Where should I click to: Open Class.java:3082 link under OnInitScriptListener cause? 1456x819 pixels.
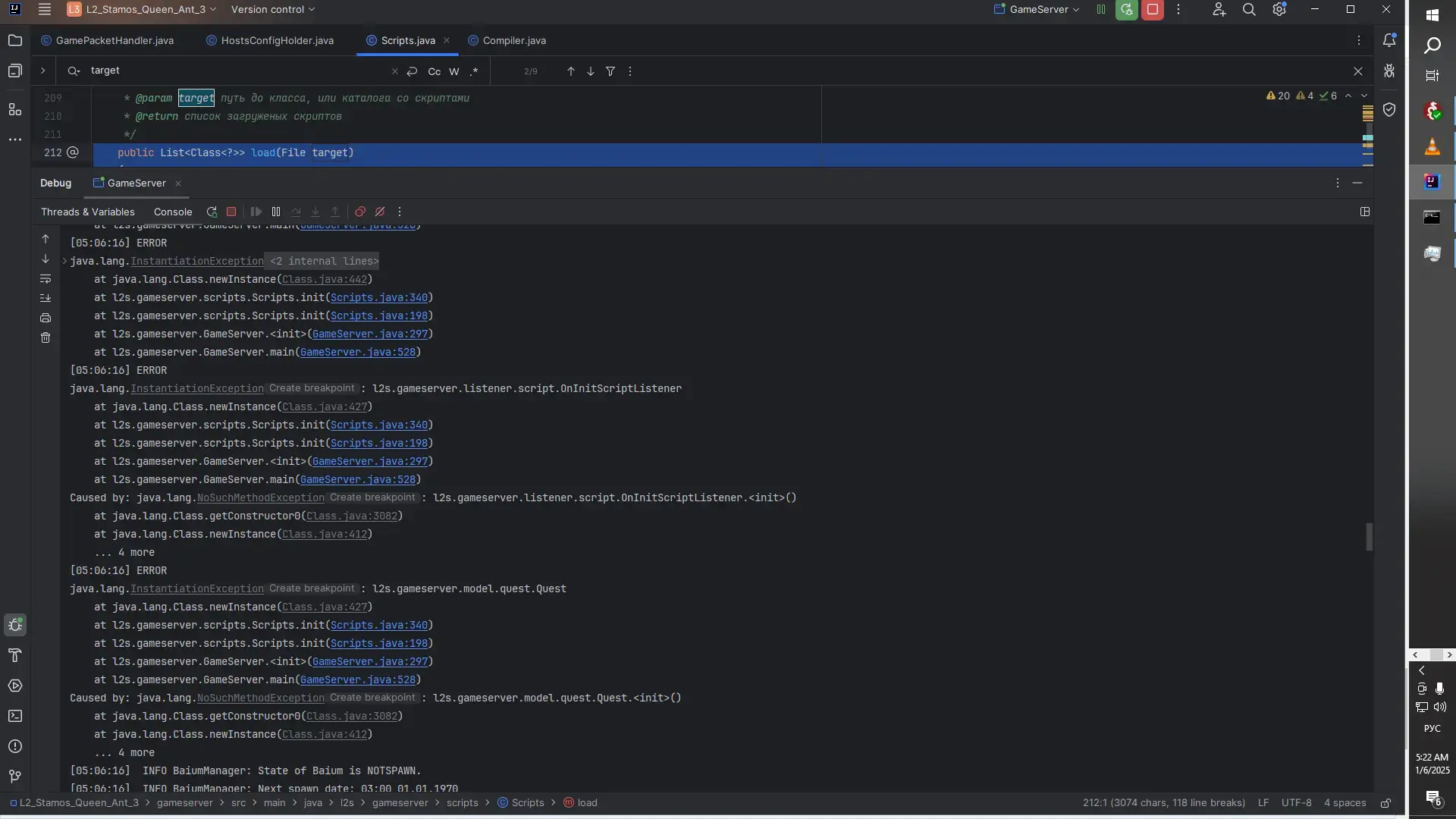click(352, 516)
